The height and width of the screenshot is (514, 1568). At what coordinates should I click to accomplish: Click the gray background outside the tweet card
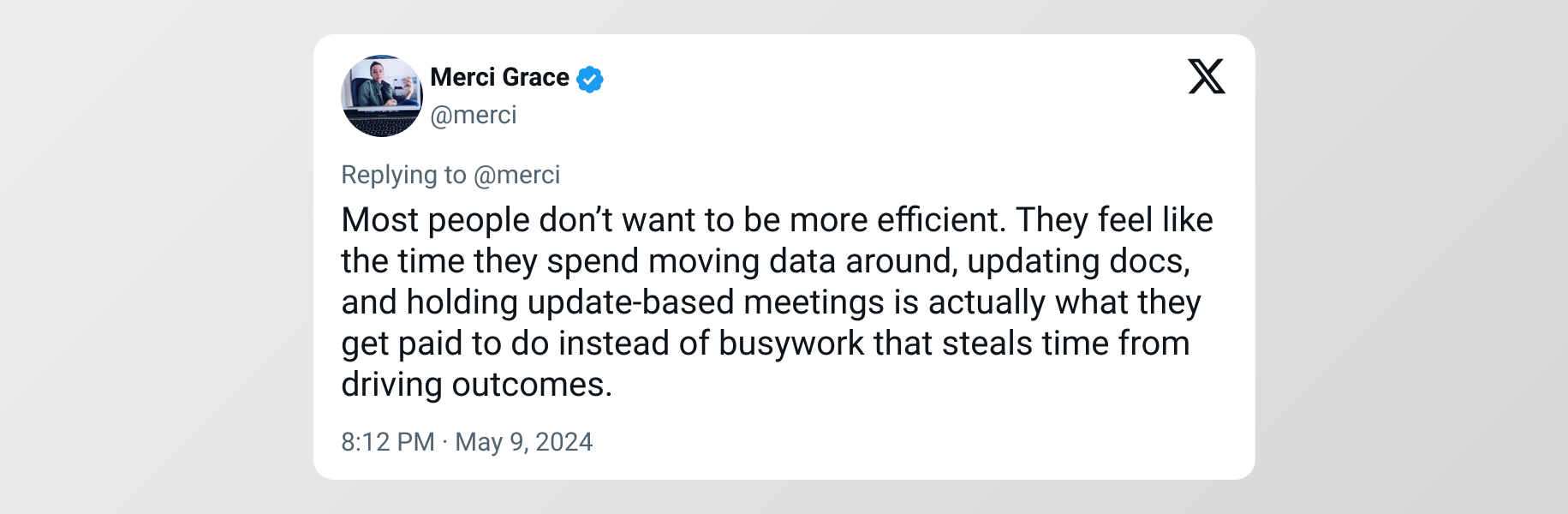154,257
